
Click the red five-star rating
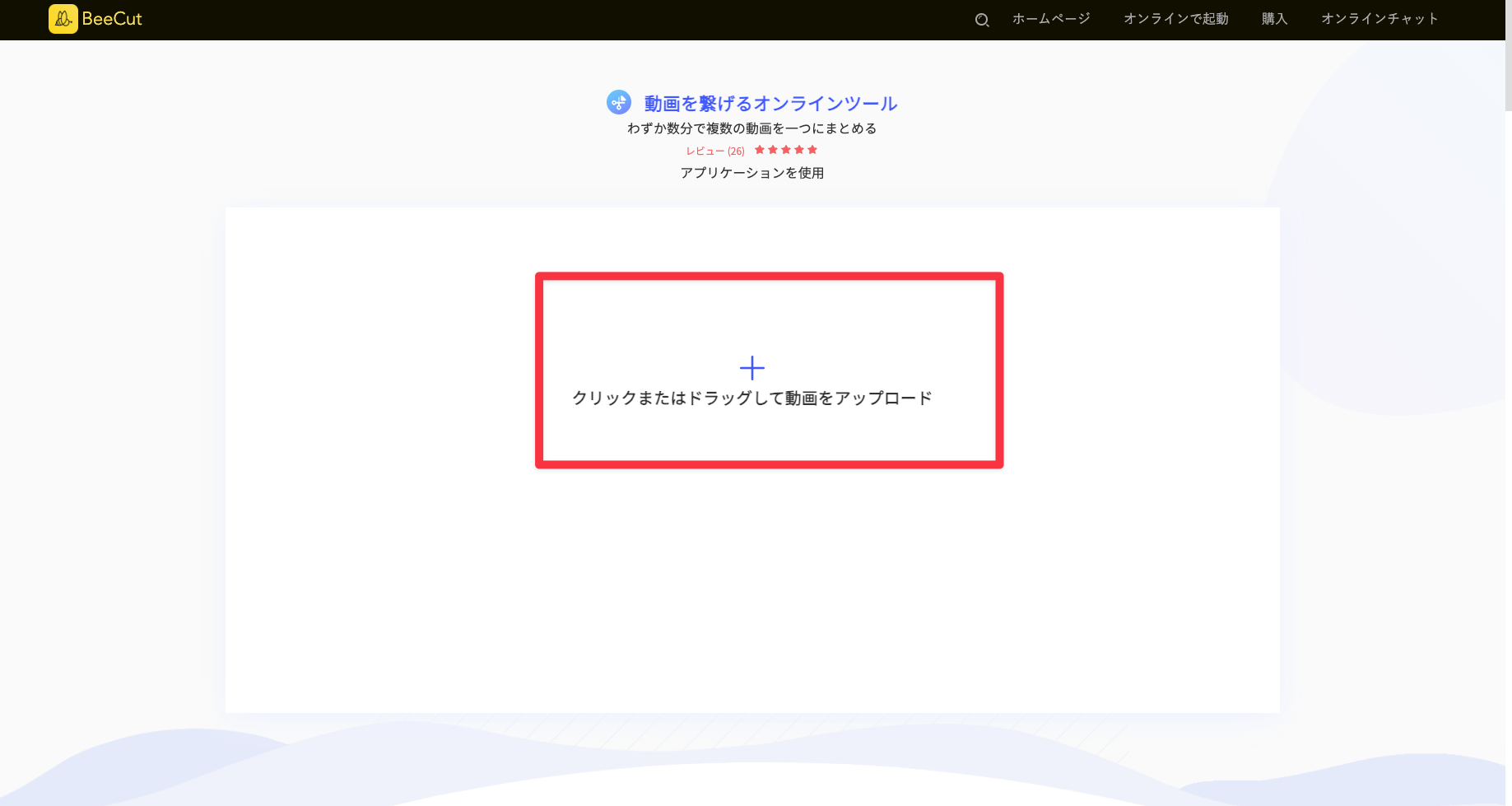(x=786, y=150)
